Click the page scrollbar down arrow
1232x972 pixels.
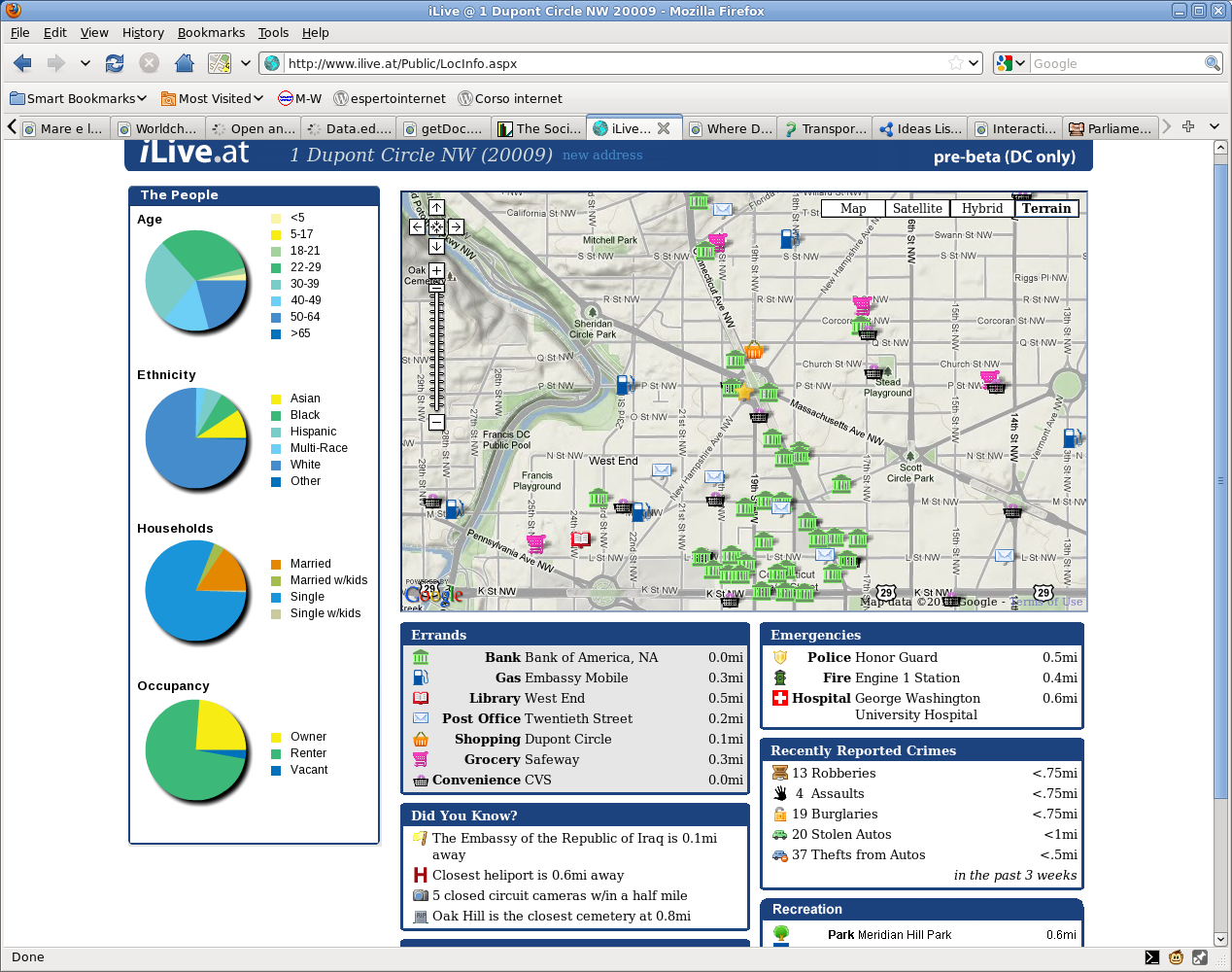(1221, 939)
